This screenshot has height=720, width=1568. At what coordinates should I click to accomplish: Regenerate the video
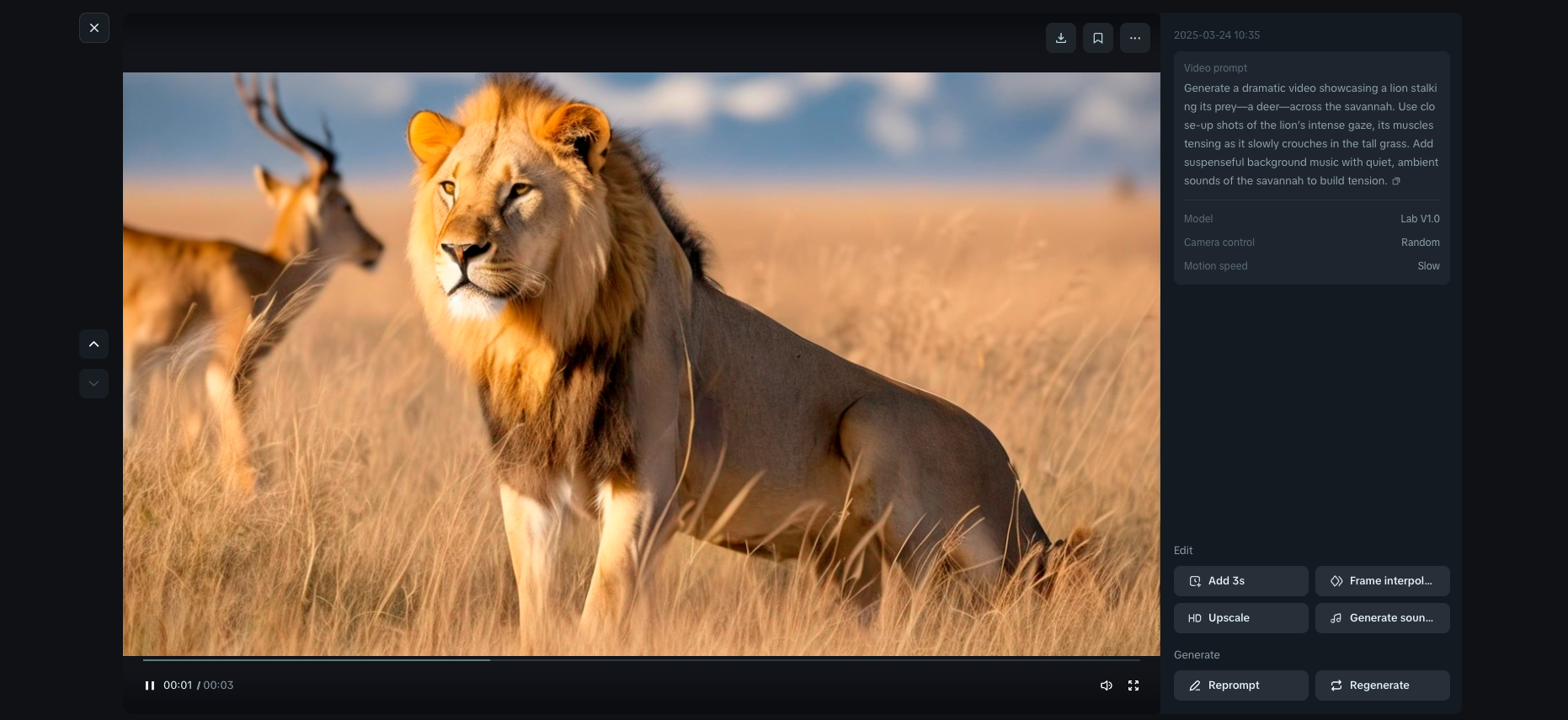(x=1383, y=685)
